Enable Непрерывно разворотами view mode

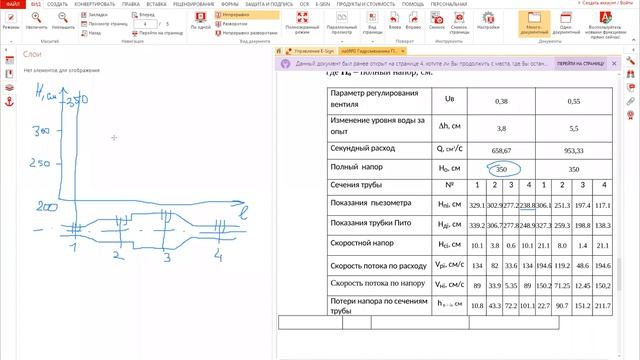[246, 33]
